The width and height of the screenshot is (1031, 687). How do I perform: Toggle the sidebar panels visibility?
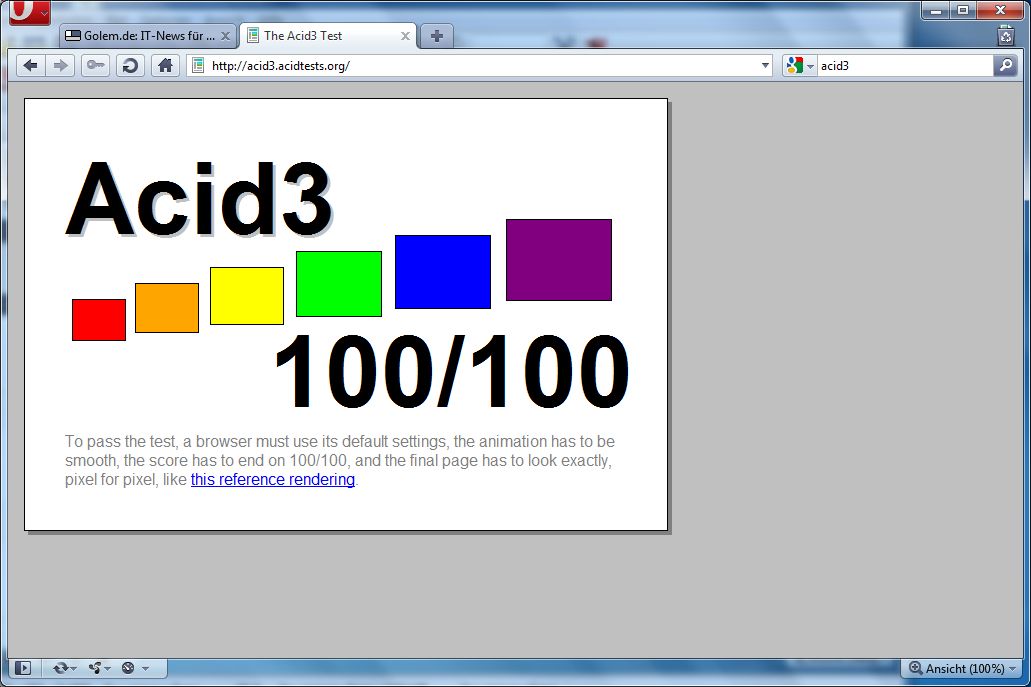(x=21, y=668)
